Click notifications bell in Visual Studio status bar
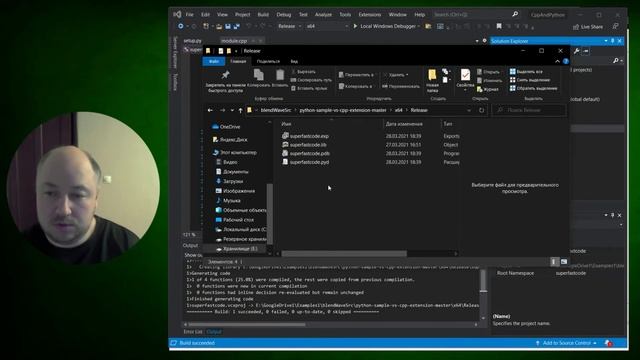This screenshot has width=640, height=360. click(608, 343)
